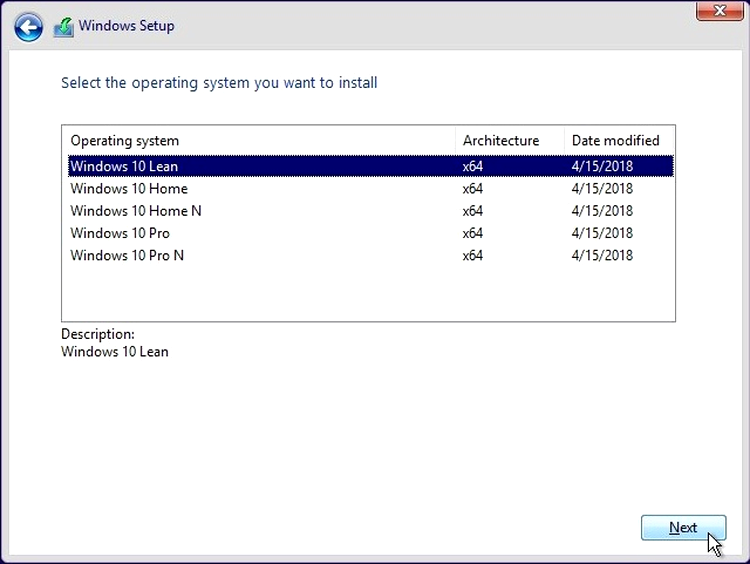The height and width of the screenshot is (564, 750).
Task: Click the Windows 10 Lean description text
Action: pos(115,352)
